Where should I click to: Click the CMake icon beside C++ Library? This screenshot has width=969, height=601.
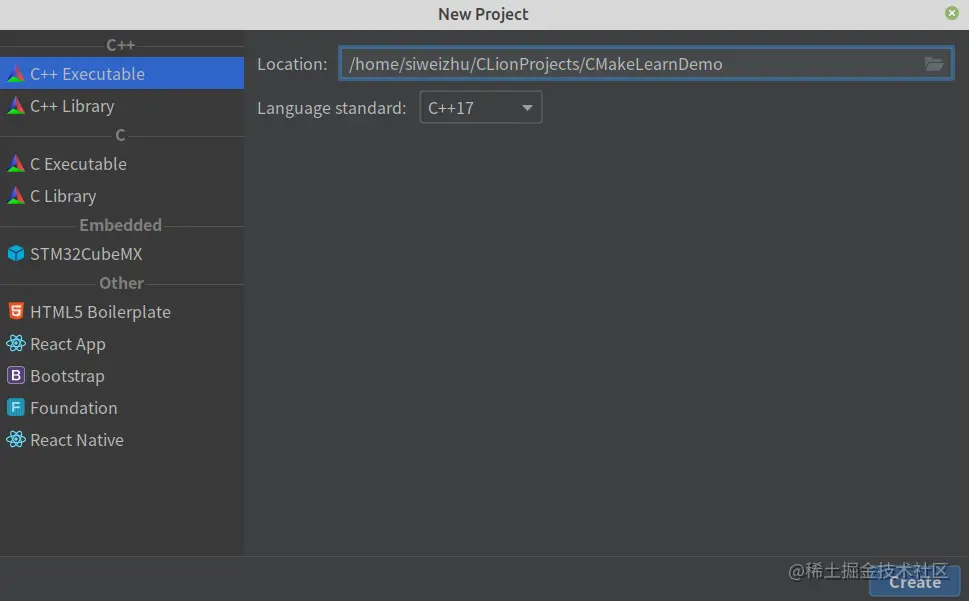tap(15, 106)
